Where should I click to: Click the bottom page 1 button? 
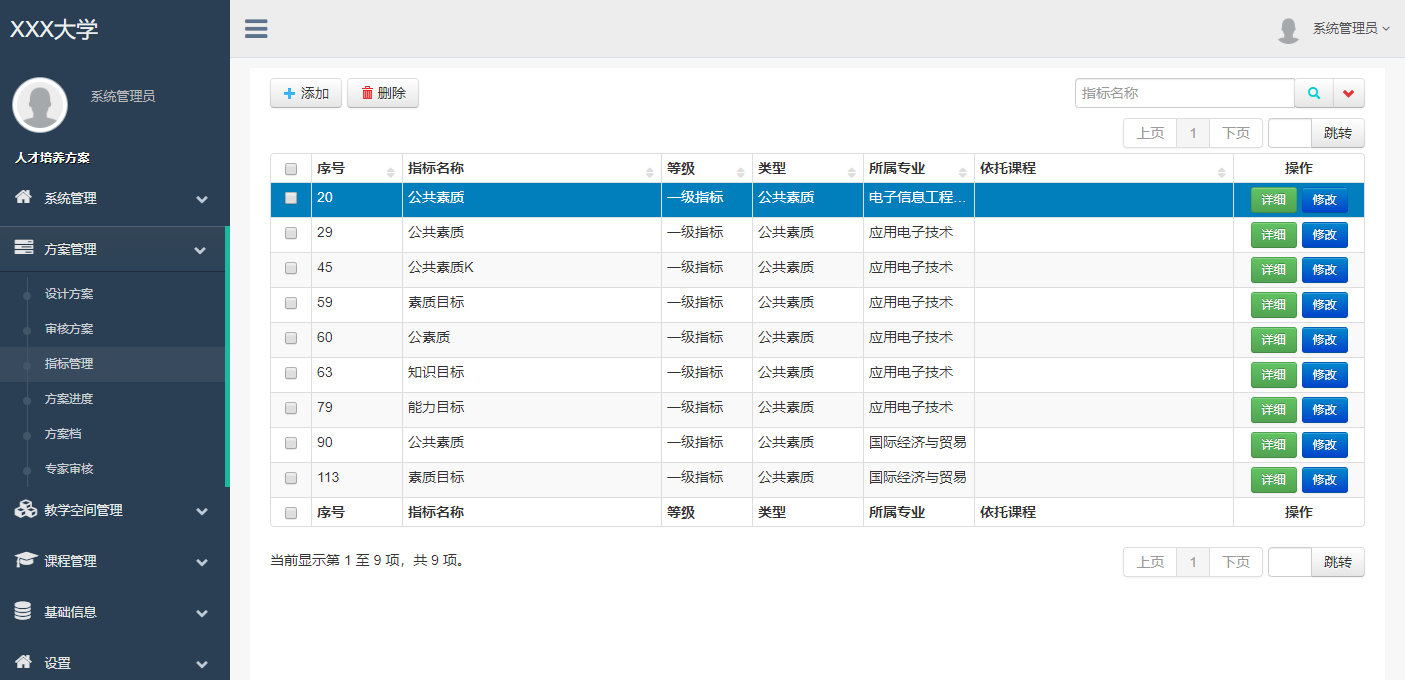tap(1193, 562)
